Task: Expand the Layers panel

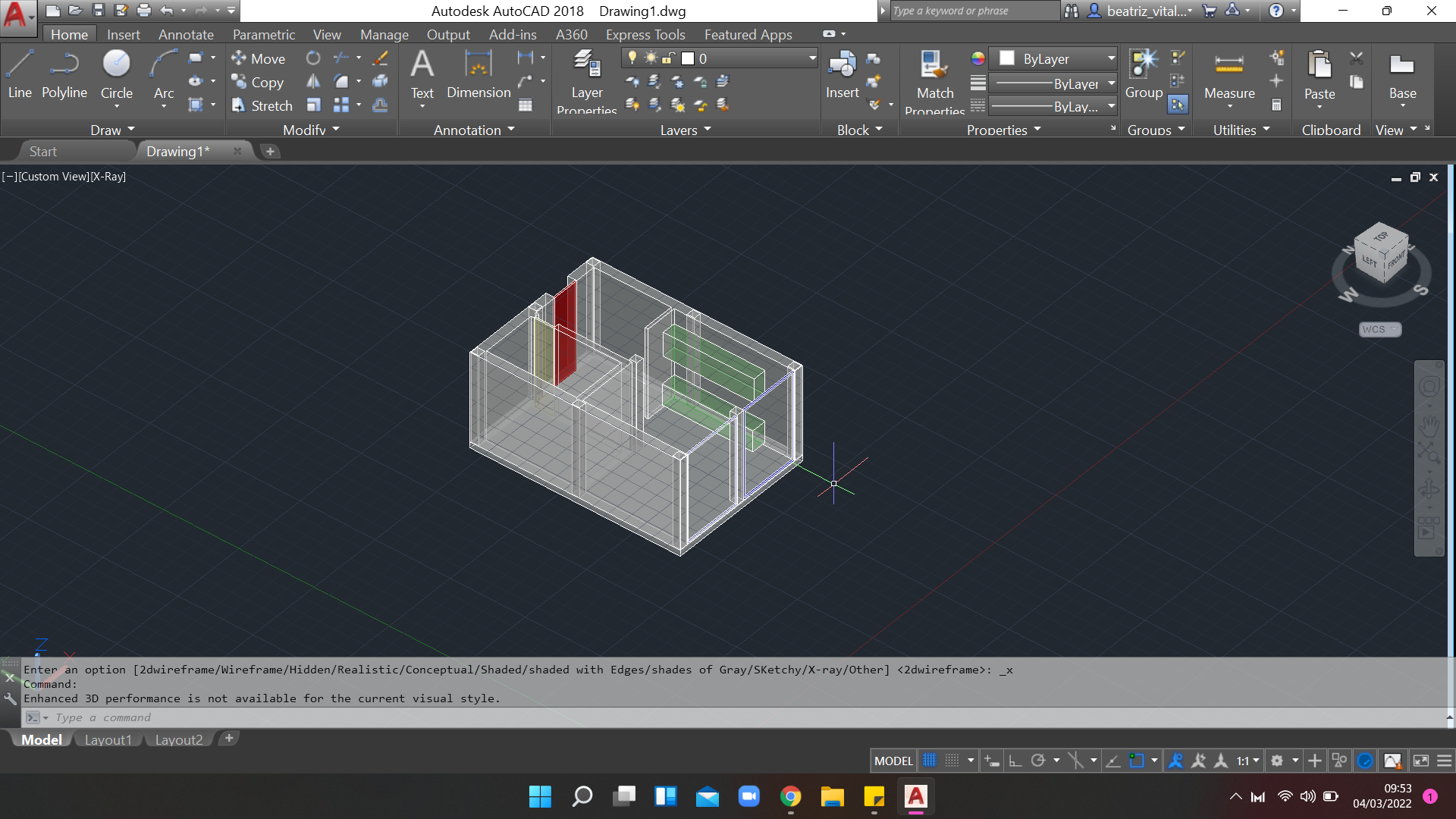Action: click(686, 130)
